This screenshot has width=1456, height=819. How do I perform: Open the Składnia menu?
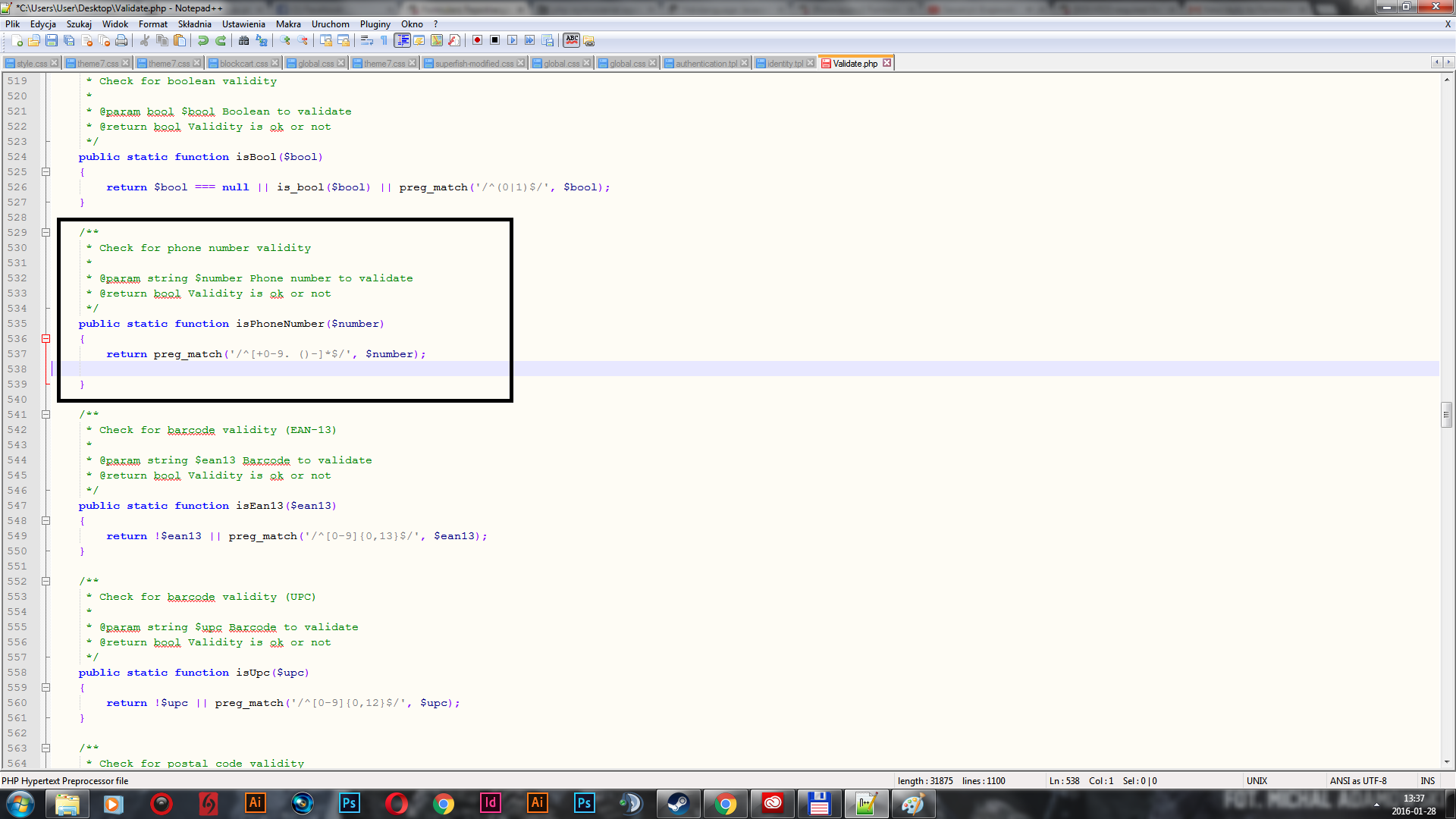pos(194,24)
